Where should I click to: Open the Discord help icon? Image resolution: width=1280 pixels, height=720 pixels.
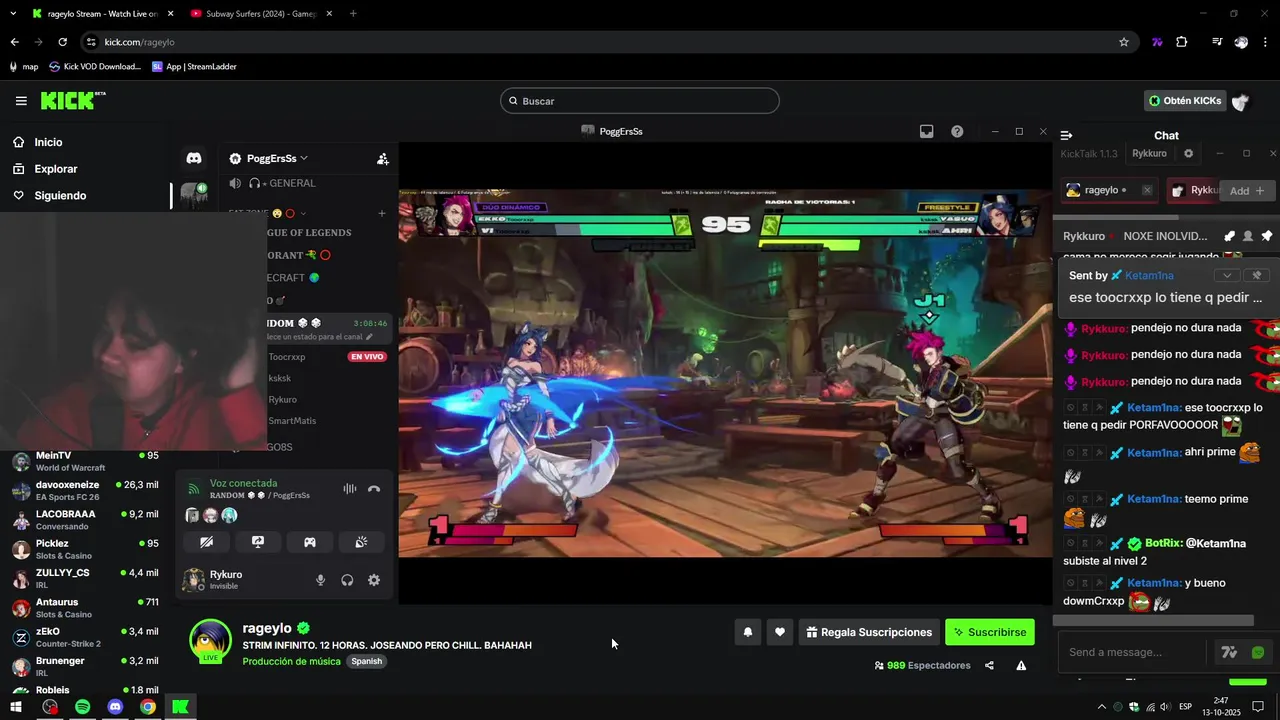pyautogui.click(x=957, y=131)
